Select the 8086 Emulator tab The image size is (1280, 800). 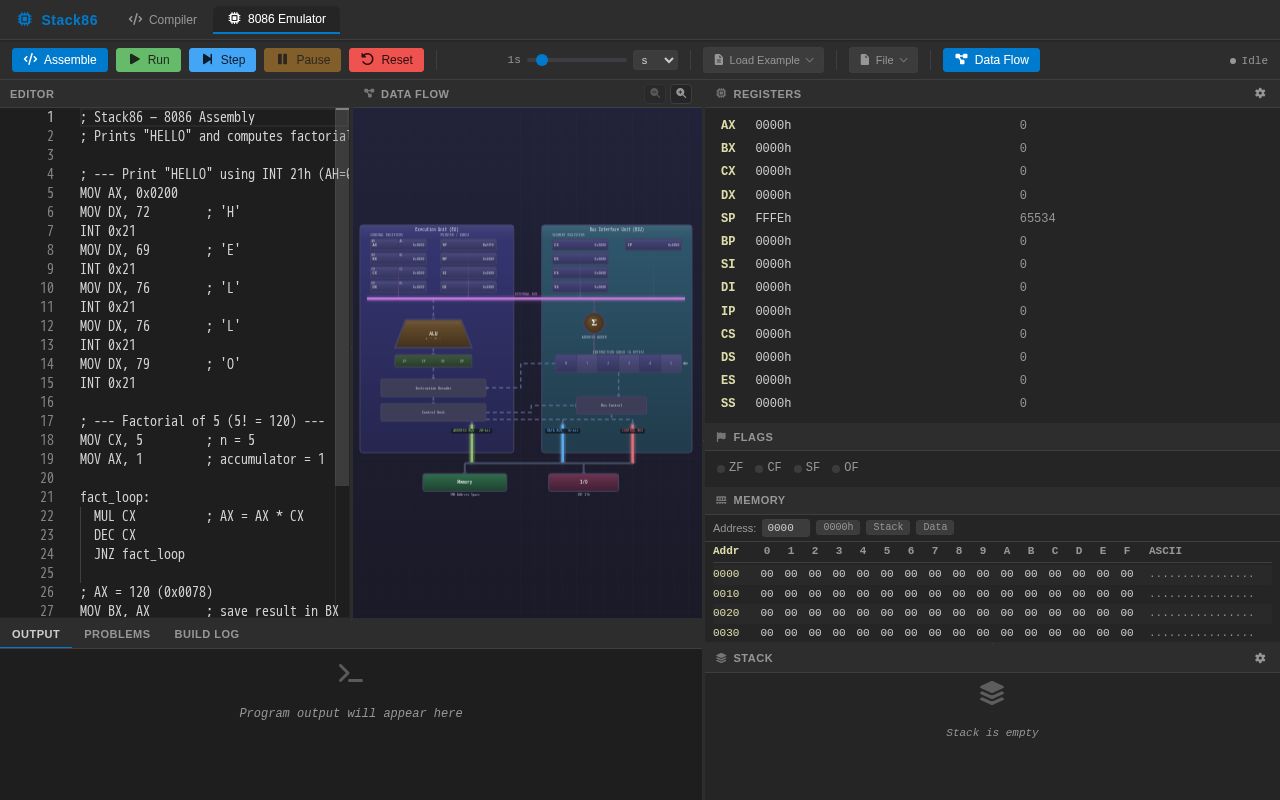pyautogui.click(x=276, y=19)
